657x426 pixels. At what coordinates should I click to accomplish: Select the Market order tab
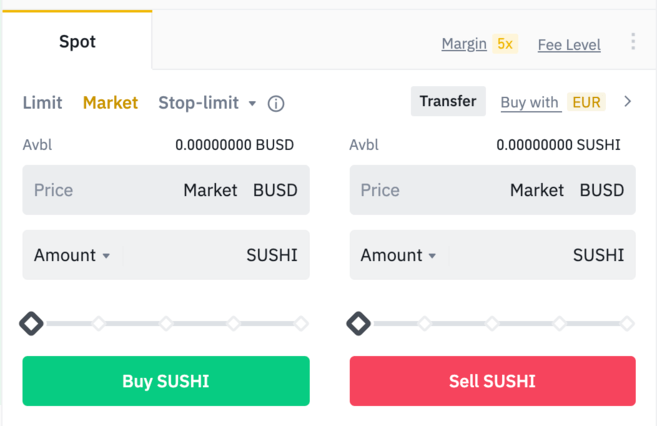tap(110, 102)
